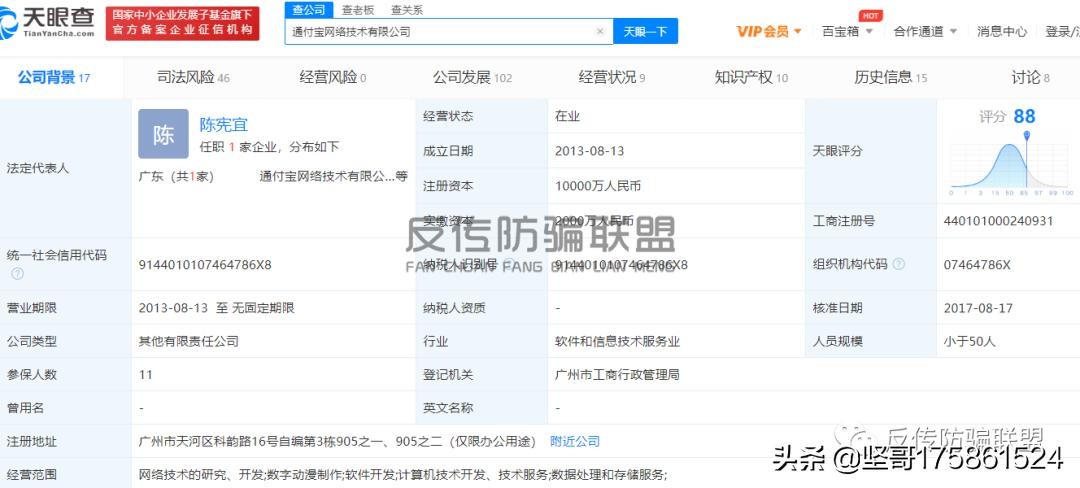Screen dimensions: 1080x488
Task: Open 消息中心 in the header
Action: (1001, 31)
